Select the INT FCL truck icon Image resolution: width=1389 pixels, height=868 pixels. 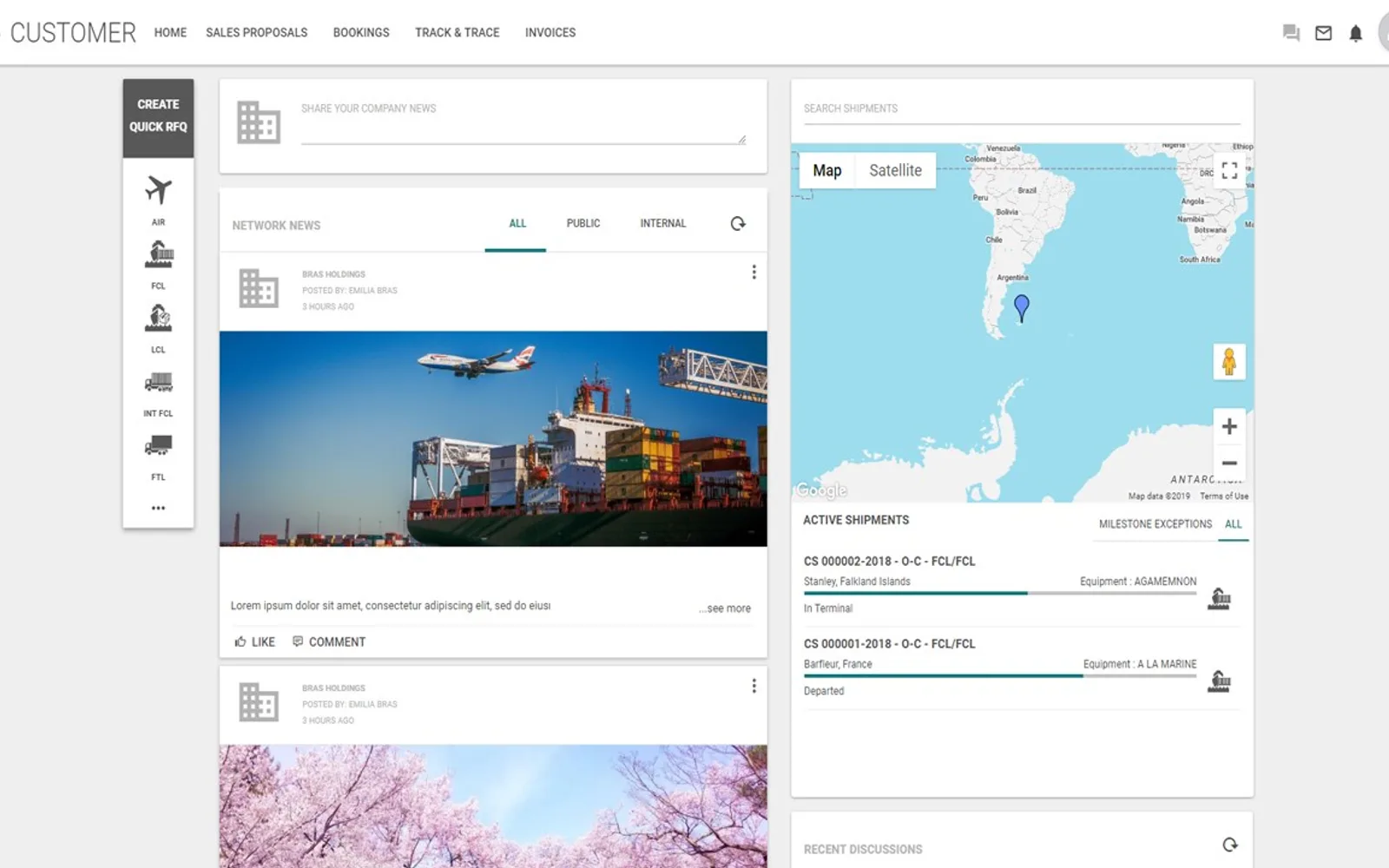[x=158, y=382]
